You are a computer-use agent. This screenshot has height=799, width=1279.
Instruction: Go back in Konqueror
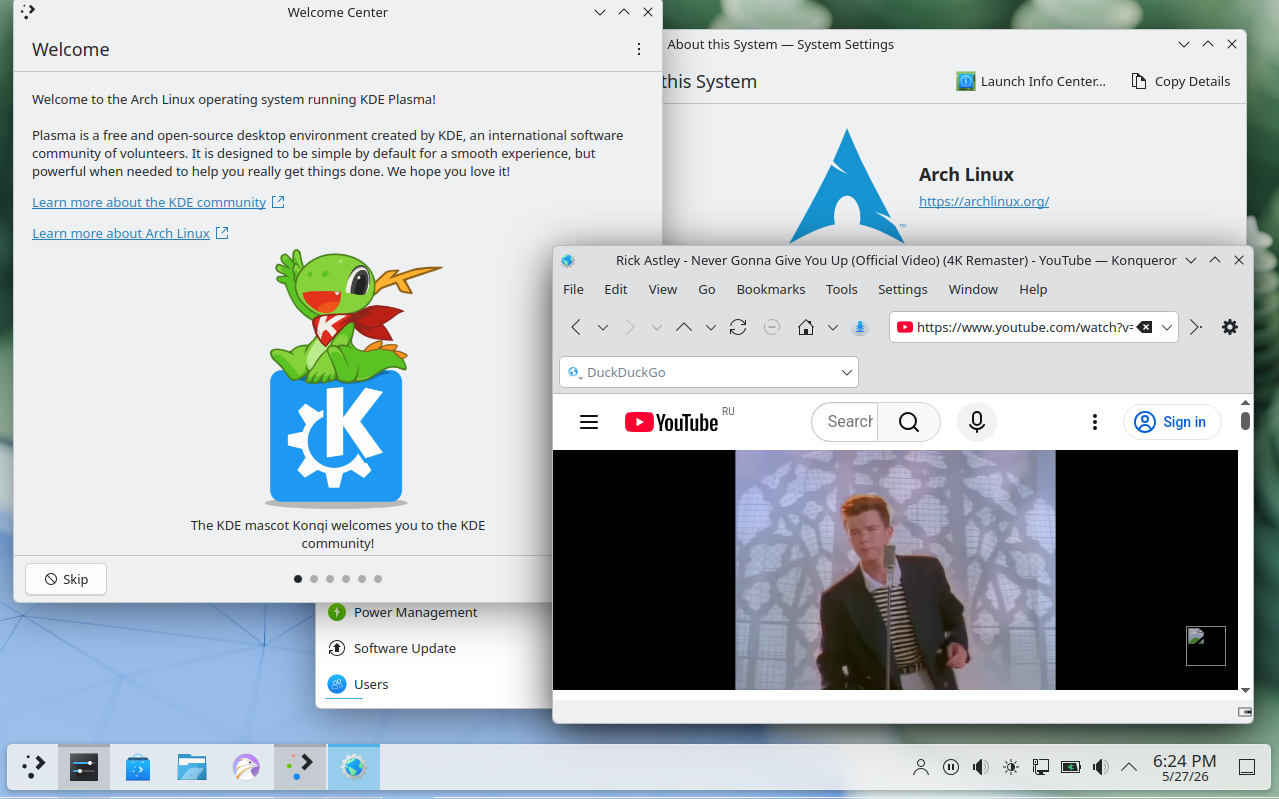click(x=576, y=327)
